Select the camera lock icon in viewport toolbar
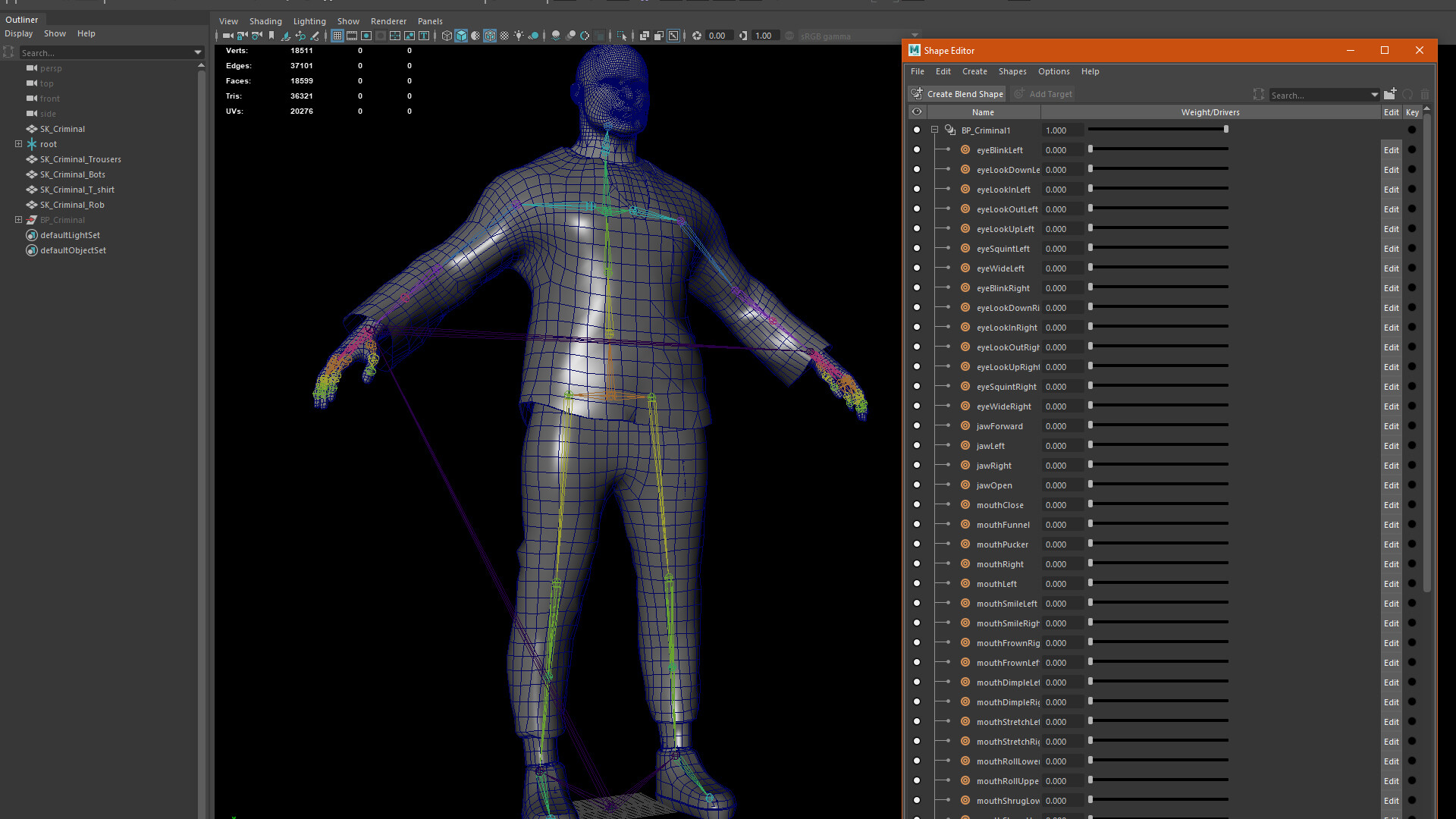The width and height of the screenshot is (1456, 819). click(241, 36)
